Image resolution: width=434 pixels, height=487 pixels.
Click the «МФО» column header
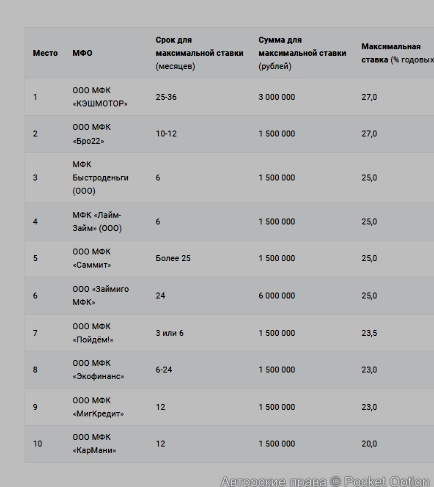[x=82, y=53]
